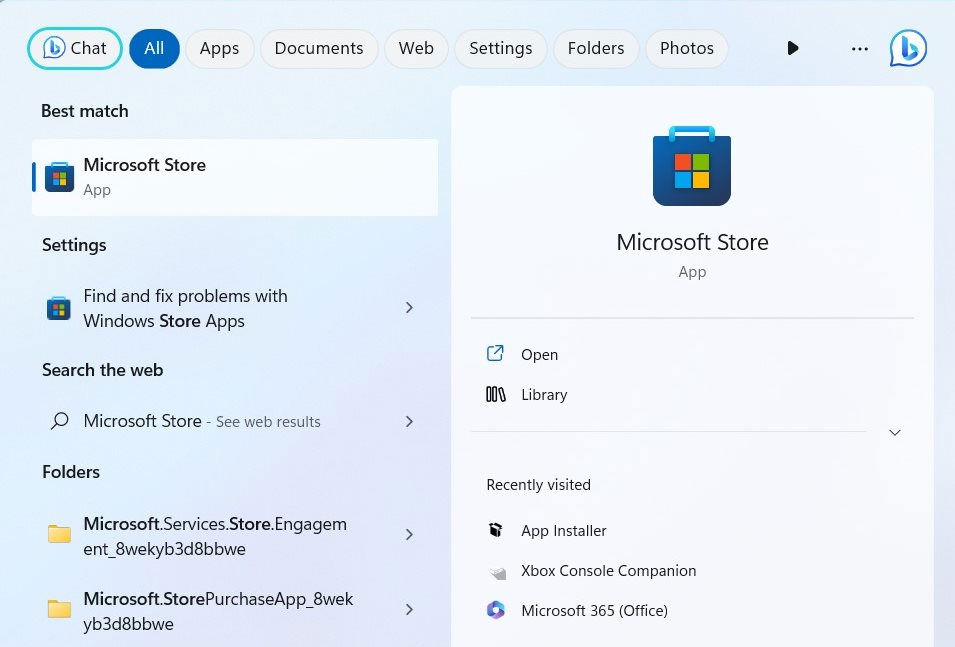Click the Microsoft.StorePurchaseApp folder icon
Screen dimensions: 955x647
[x=59, y=610]
